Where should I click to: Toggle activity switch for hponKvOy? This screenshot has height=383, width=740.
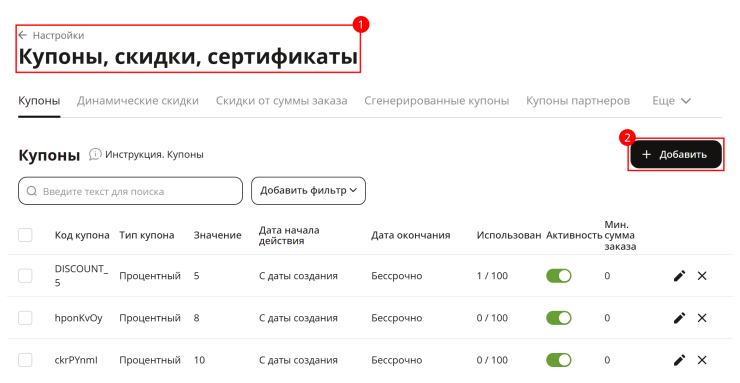(x=559, y=318)
